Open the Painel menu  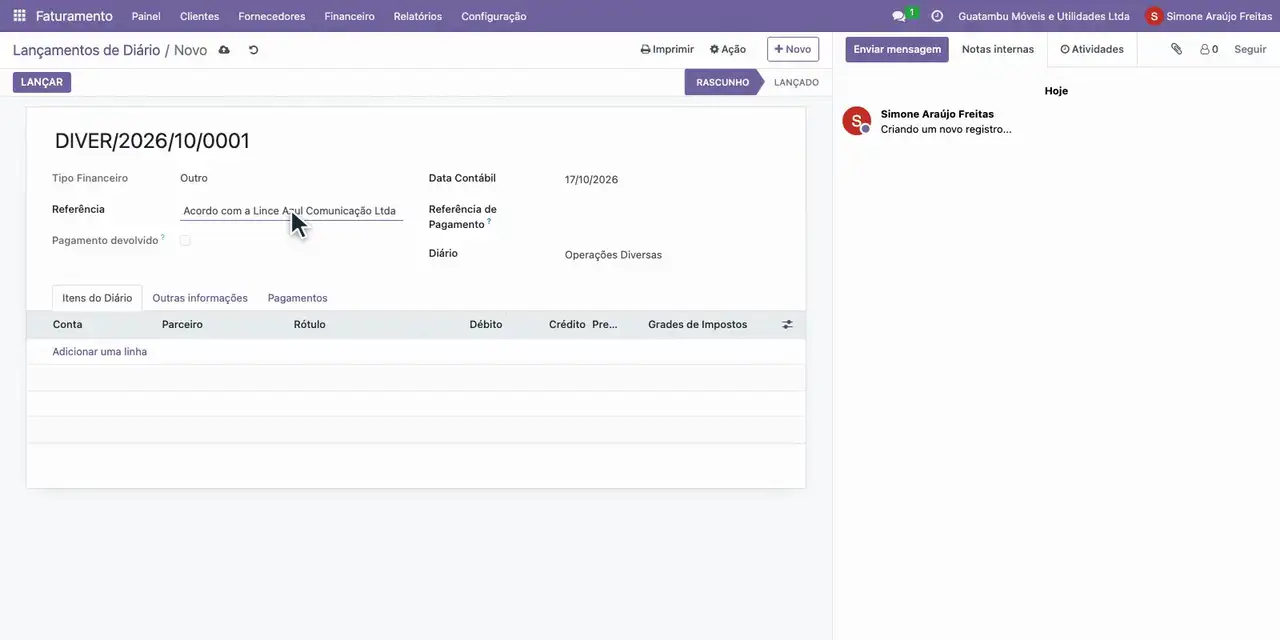(x=146, y=16)
